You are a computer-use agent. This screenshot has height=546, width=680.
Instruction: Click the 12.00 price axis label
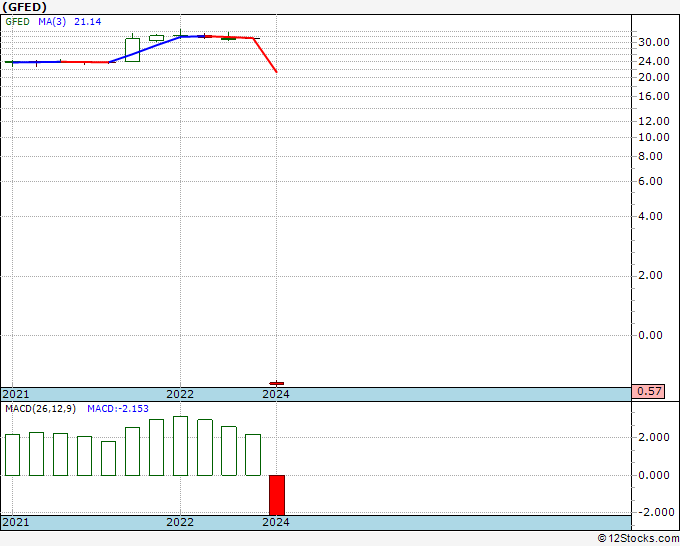tap(654, 121)
